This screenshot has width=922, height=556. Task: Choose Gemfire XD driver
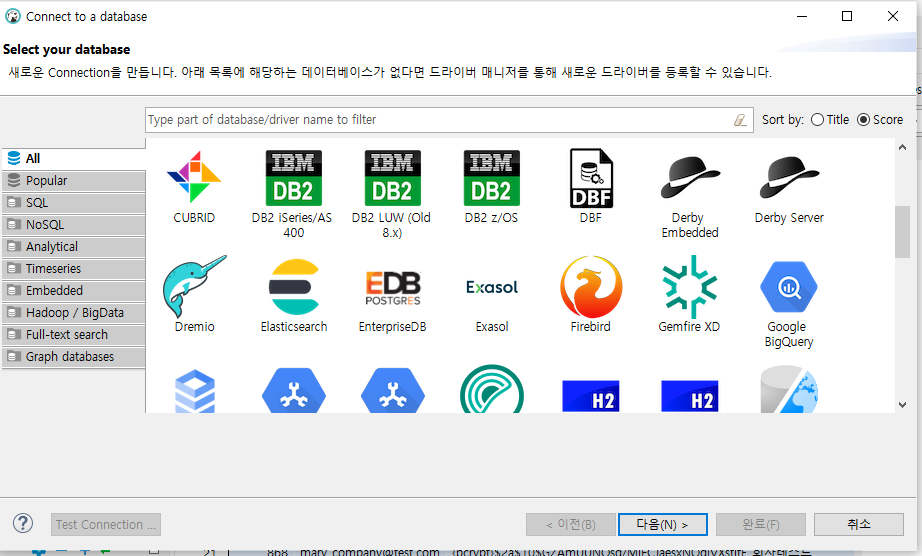(690, 287)
